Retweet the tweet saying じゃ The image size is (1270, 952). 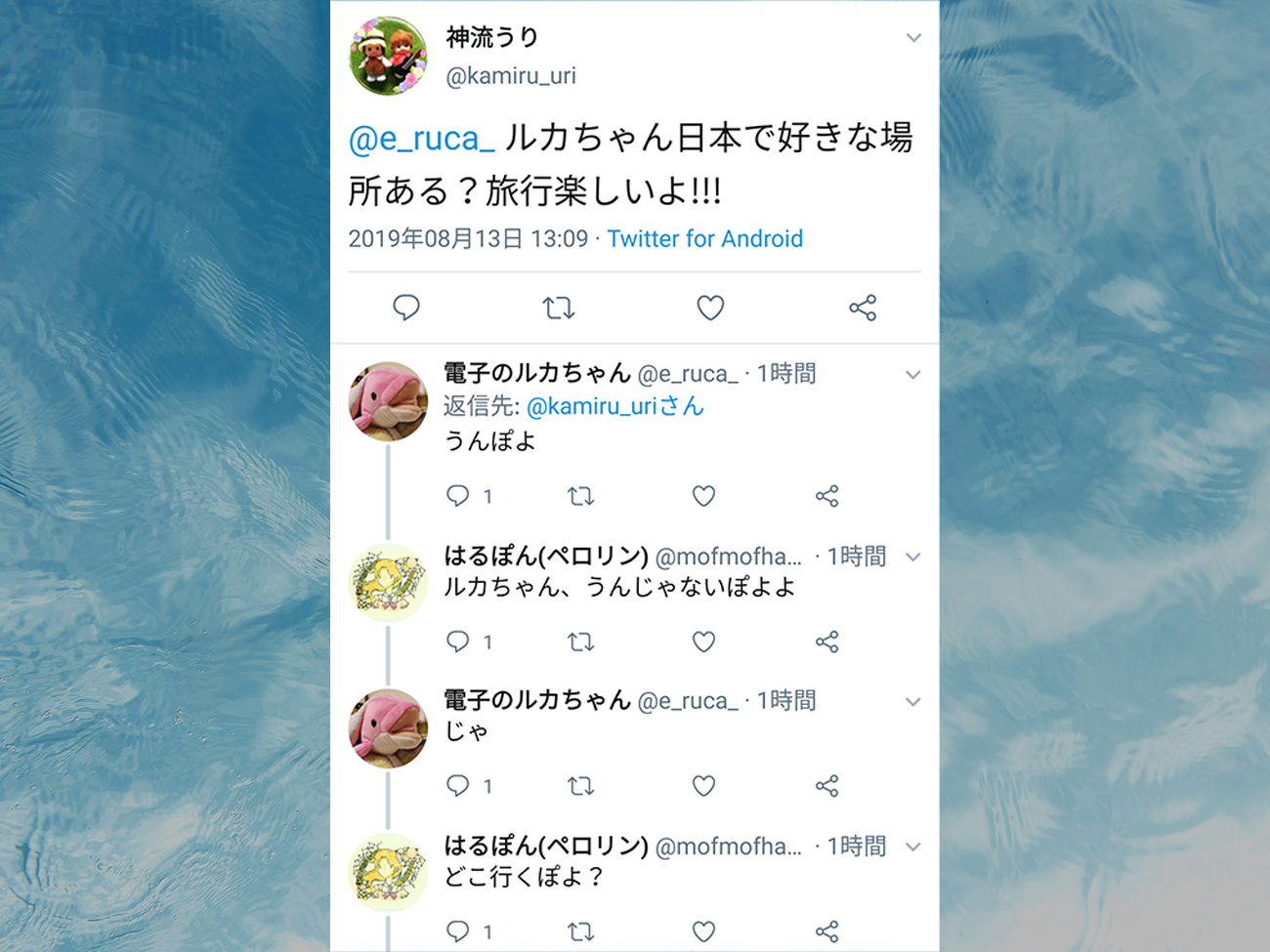[x=581, y=786]
